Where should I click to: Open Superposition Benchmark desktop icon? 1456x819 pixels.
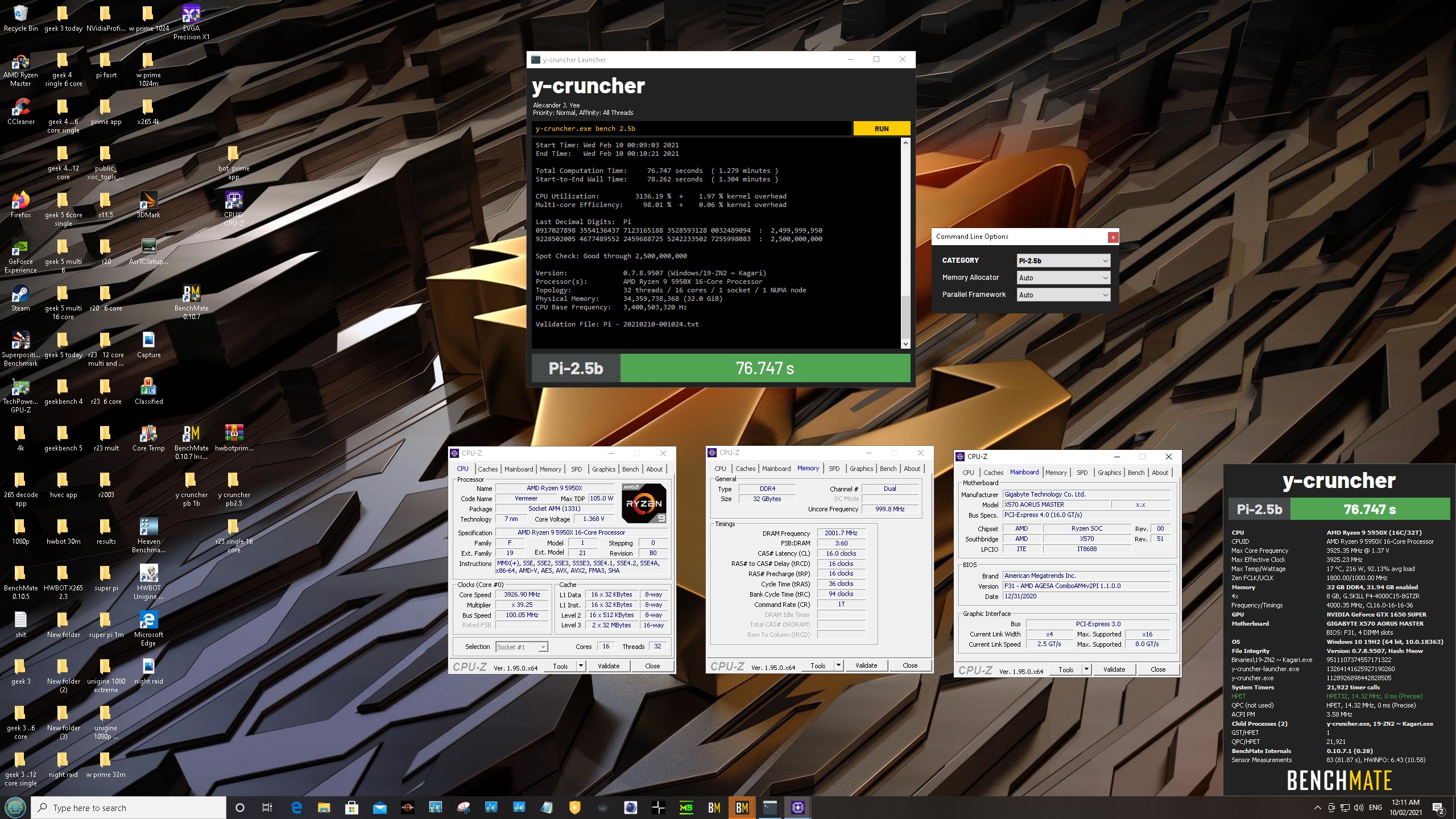20,348
